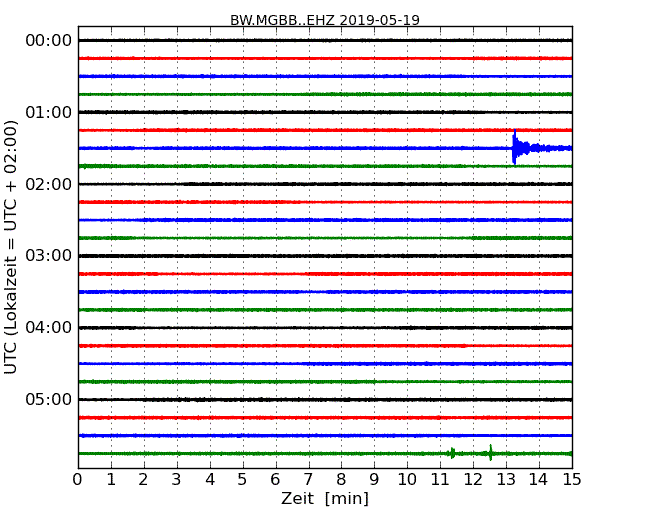Click the x-axis tick label "9"
This screenshot has height=520, width=650.
click(374, 480)
